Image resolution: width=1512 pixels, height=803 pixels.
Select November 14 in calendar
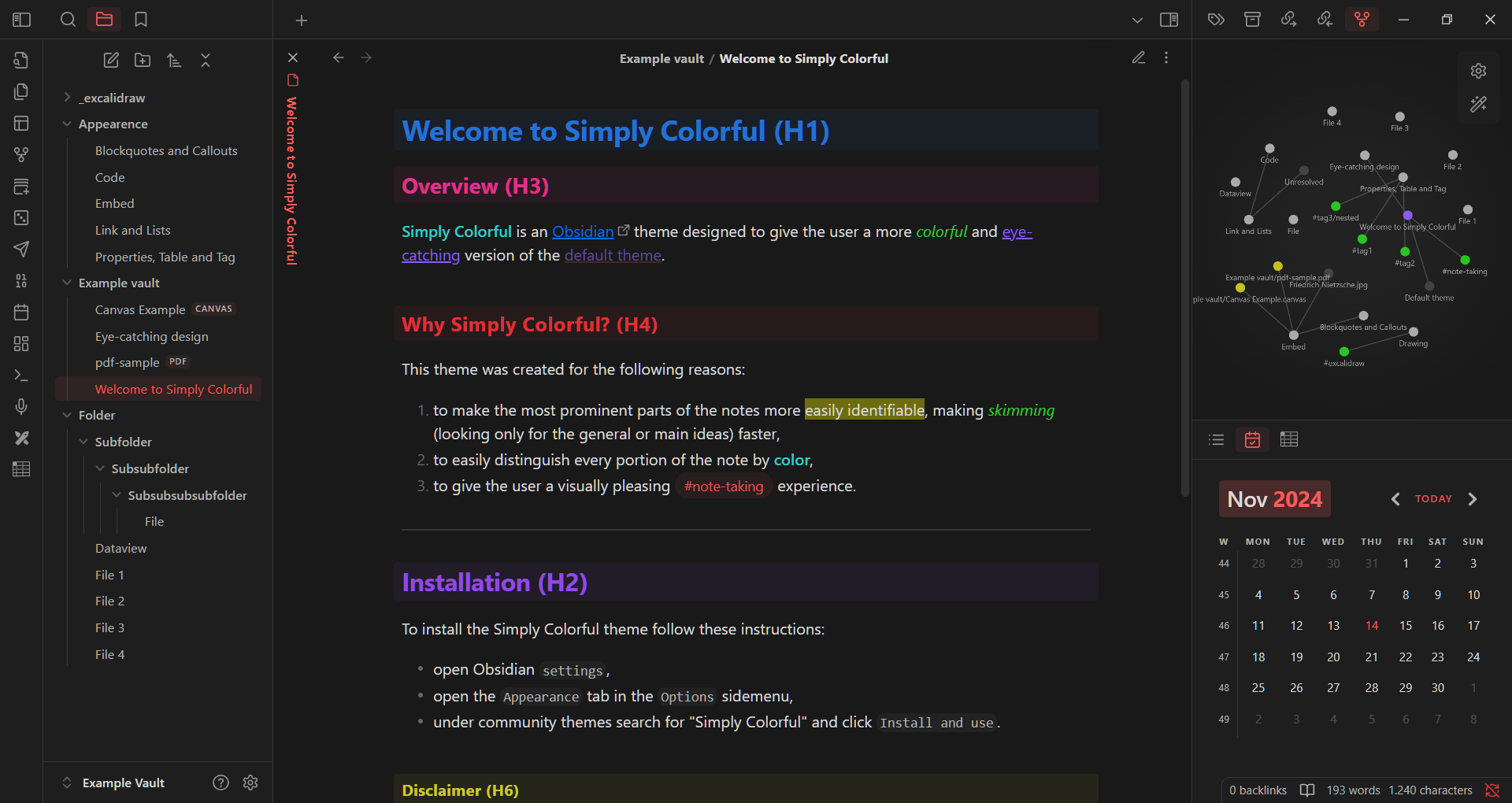pos(1372,626)
